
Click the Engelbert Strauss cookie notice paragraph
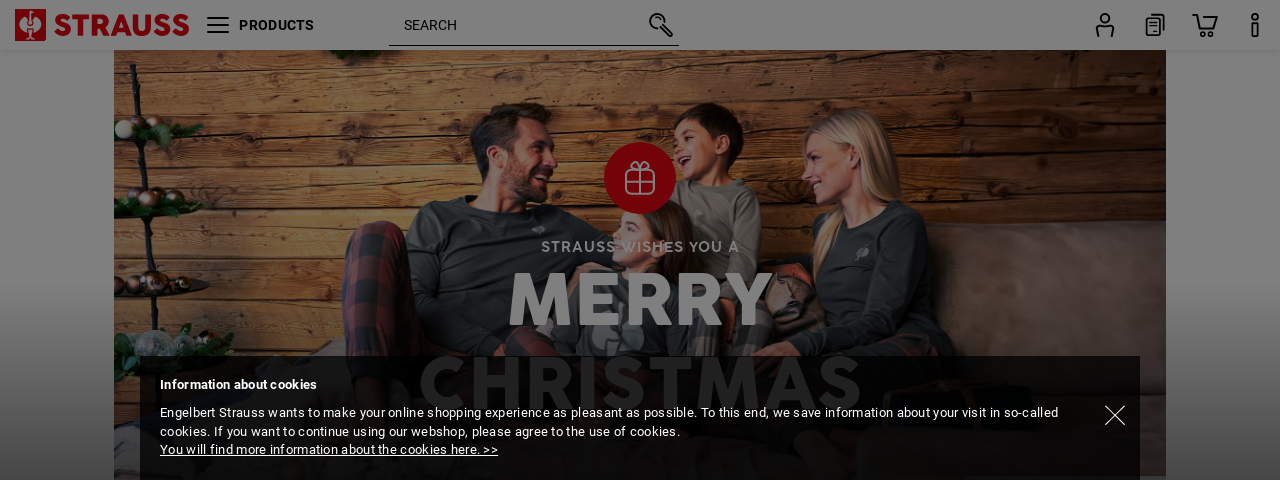click(609, 422)
